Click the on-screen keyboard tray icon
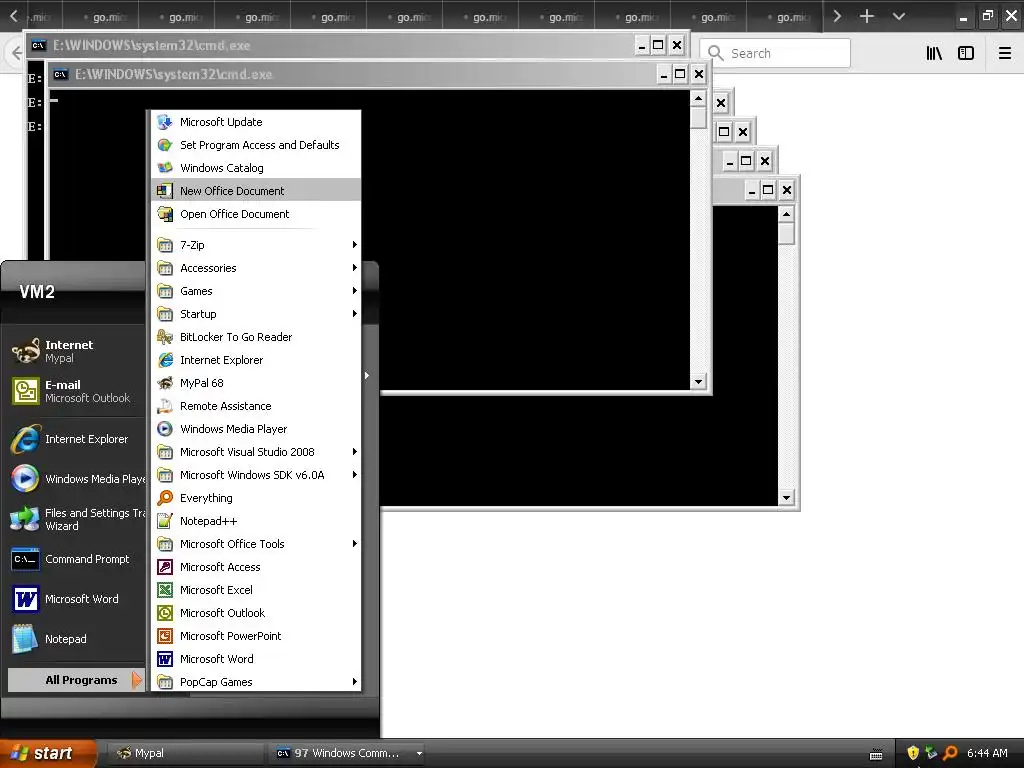 pos(876,754)
